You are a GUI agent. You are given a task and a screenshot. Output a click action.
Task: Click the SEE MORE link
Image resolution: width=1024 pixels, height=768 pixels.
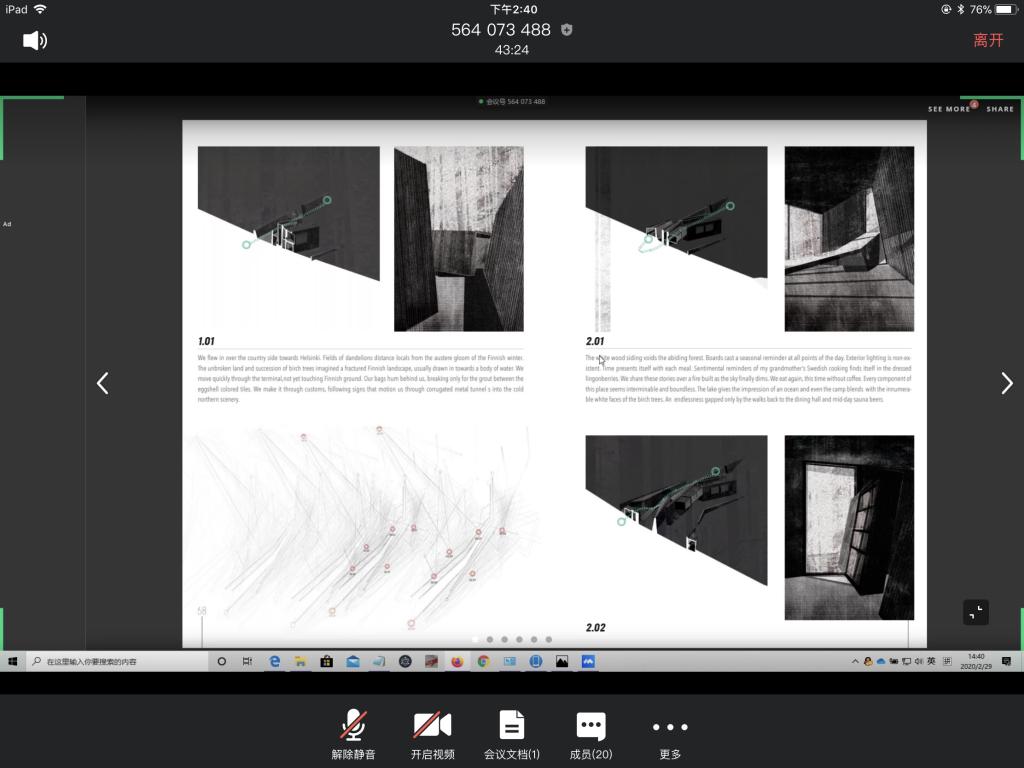coord(948,109)
